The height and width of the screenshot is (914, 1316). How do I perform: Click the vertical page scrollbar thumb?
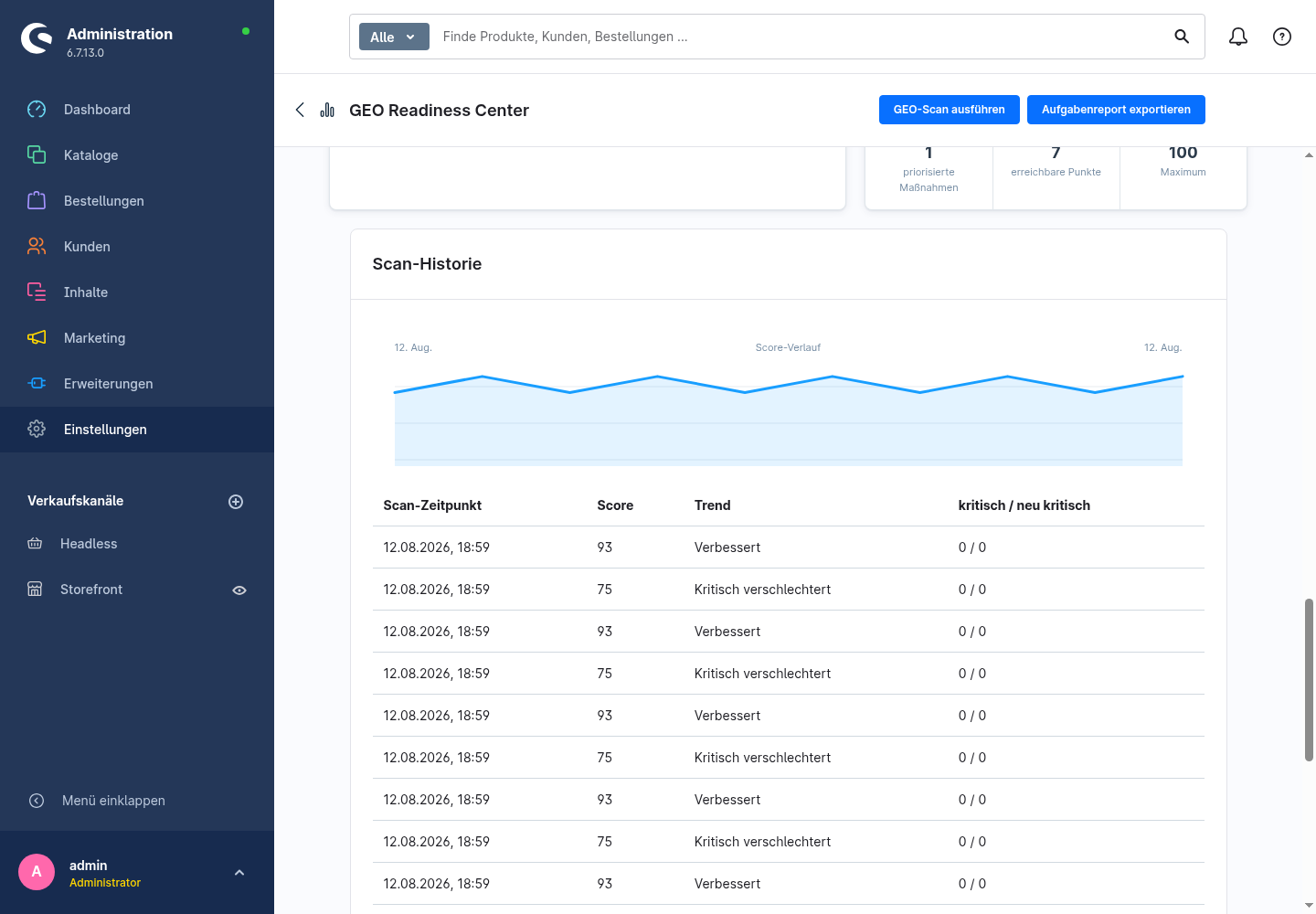tap(1309, 680)
